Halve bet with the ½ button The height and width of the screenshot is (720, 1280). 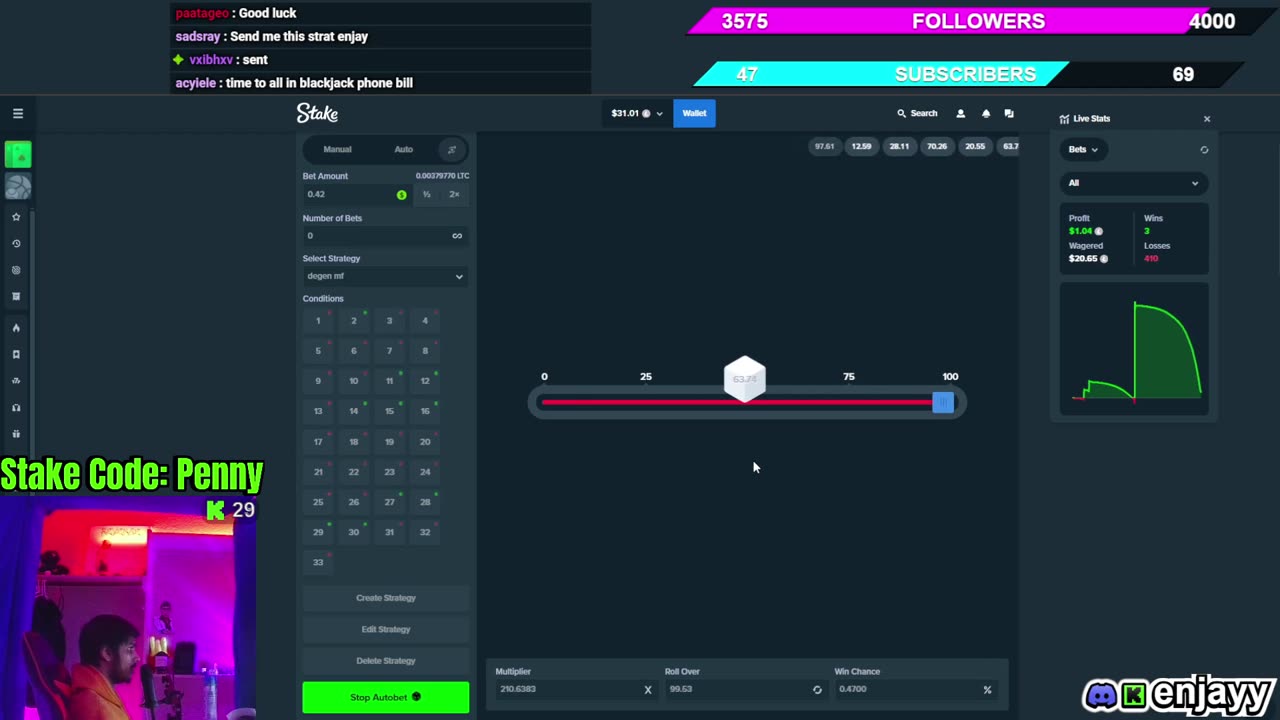coord(427,194)
